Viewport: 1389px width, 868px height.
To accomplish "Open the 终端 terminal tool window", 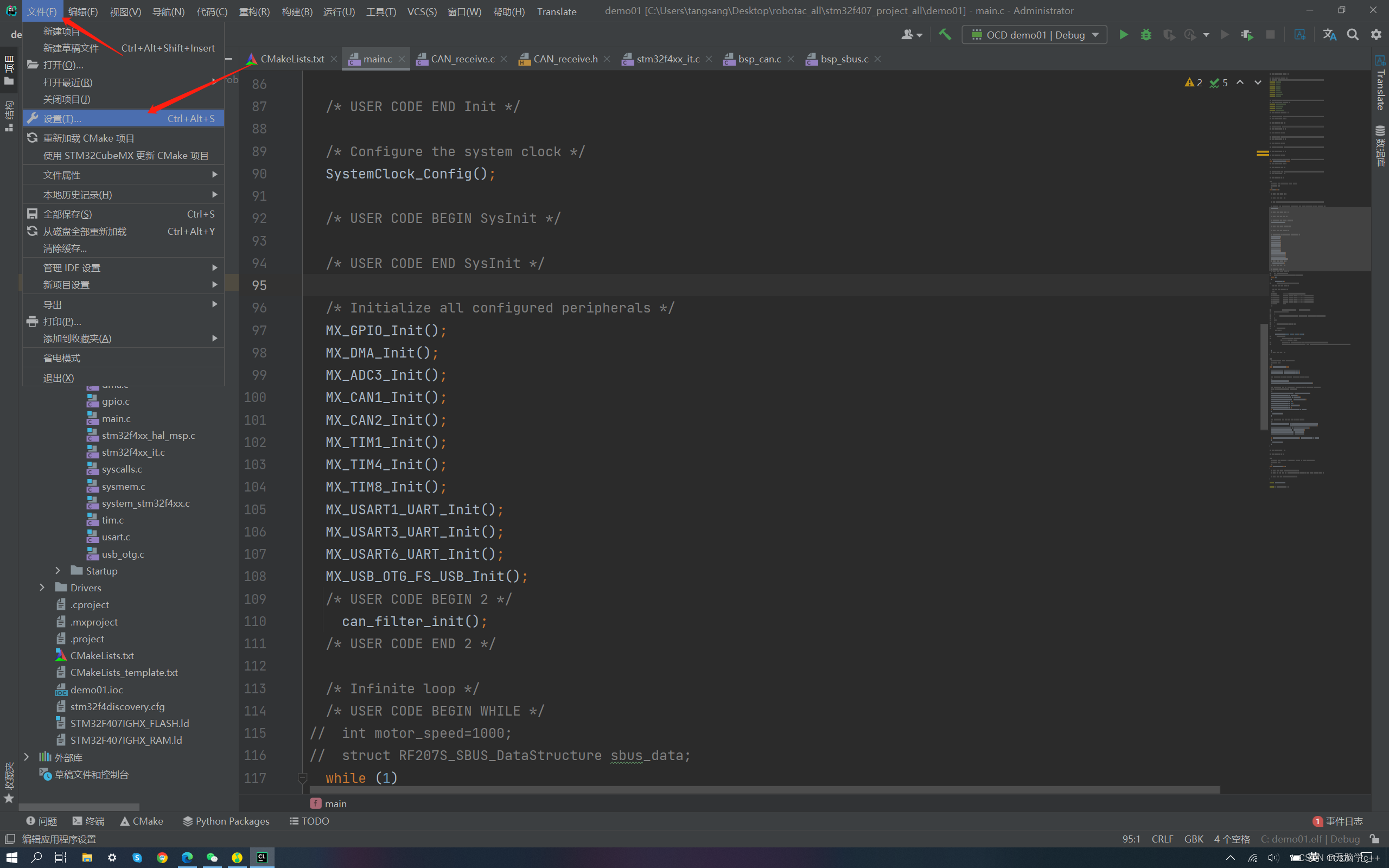I will [x=88, y=821].
